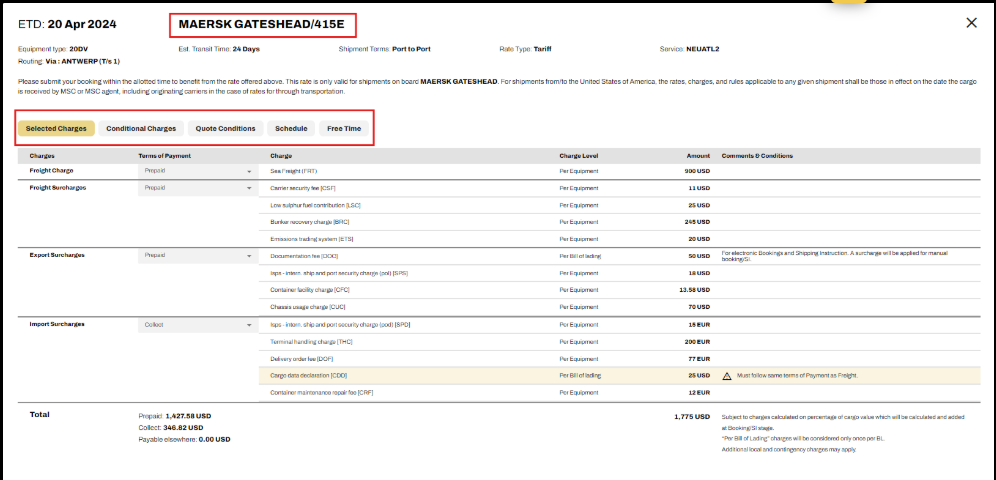Screen dimensions: 996x480
Task: Click the Collect total 346.82 USD
Action: click(171, 428)
